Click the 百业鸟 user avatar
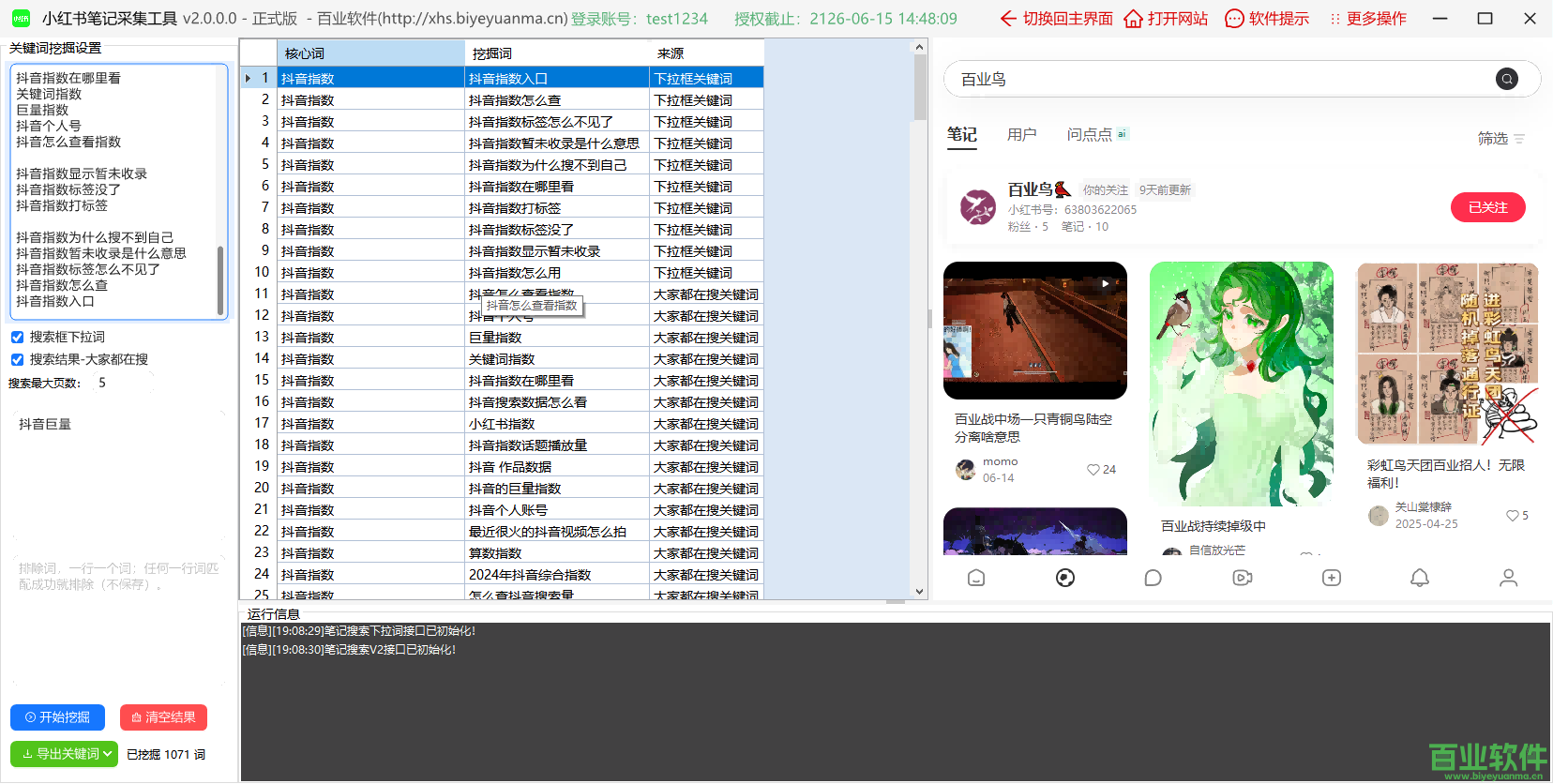 coord(978,207)
